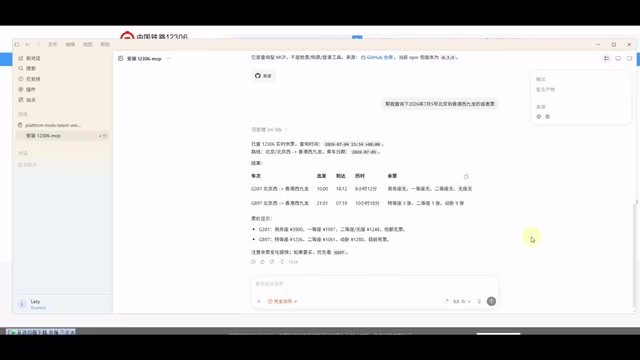This screenshot has height=360, width=640.
Task: Toggle the list-view panel icon top right
Action: [x=607, y=59]
